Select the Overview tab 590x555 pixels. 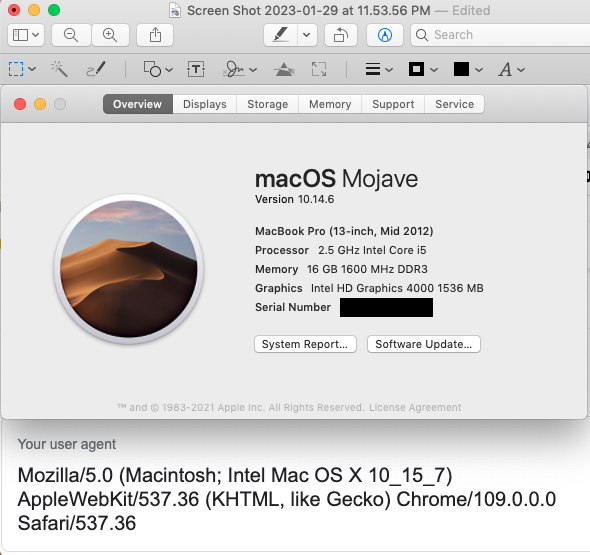[138, 104]
